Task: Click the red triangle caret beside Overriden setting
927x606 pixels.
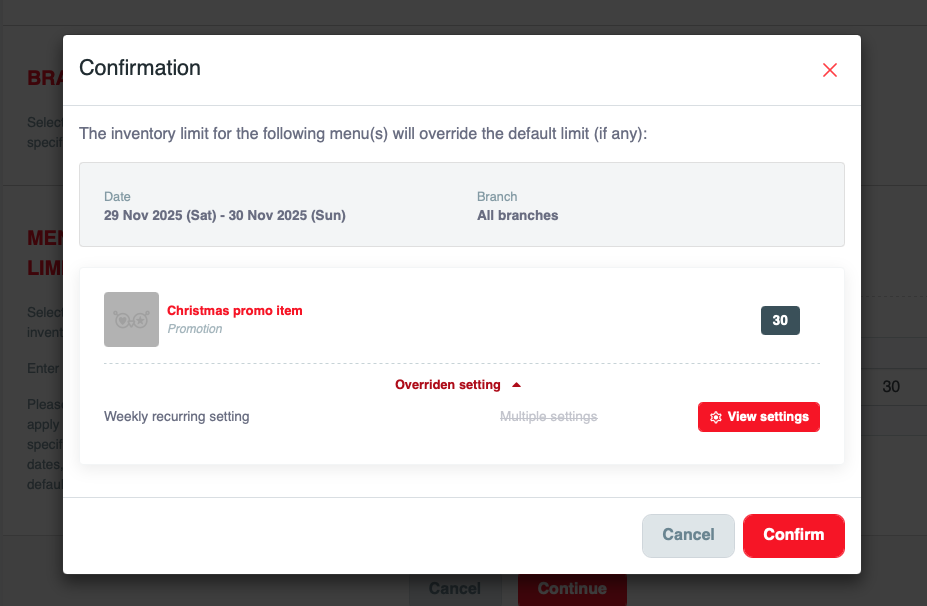Action: [516, 385]
